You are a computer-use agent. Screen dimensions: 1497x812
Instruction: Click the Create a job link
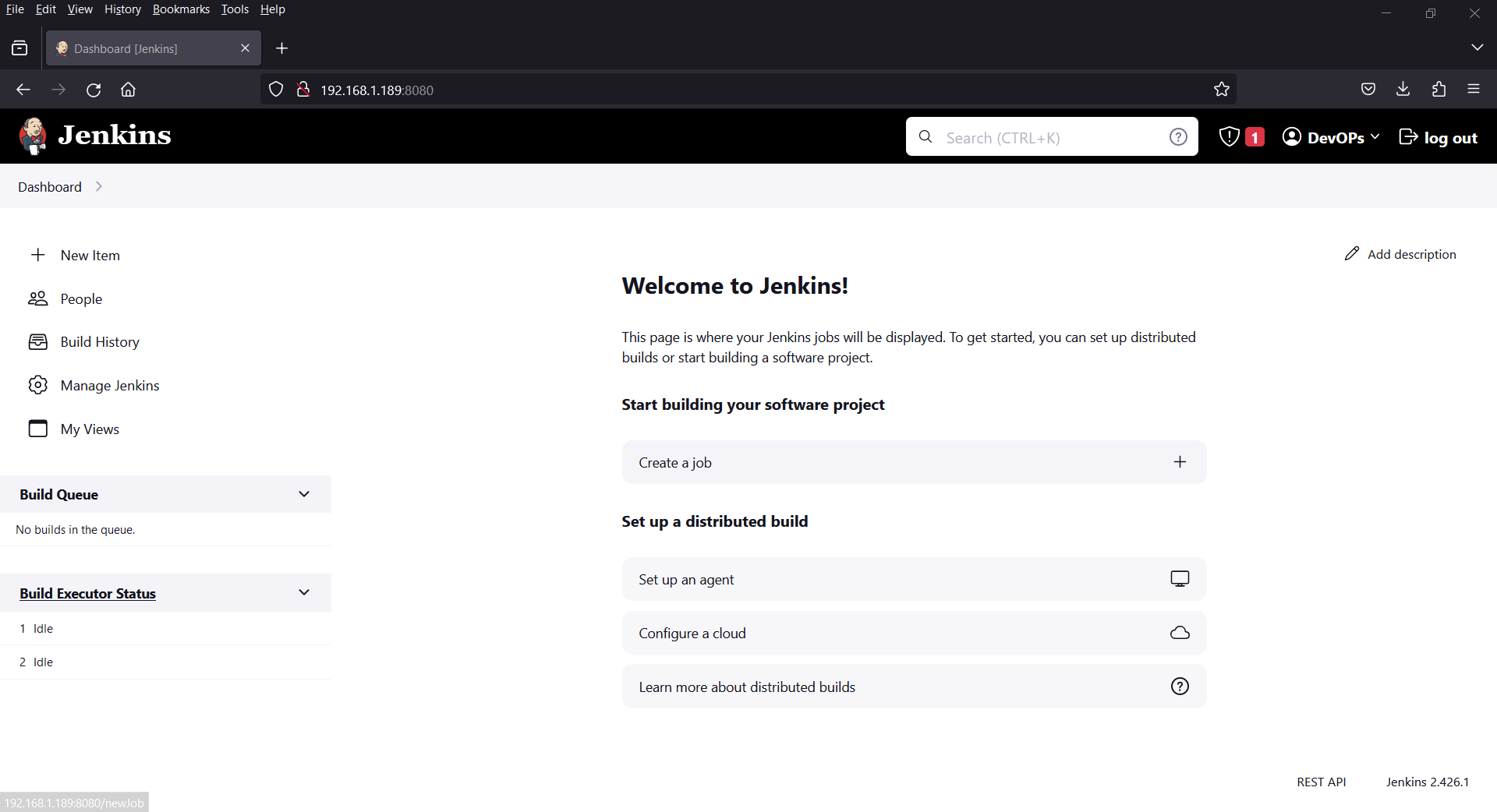pos(914,462)
